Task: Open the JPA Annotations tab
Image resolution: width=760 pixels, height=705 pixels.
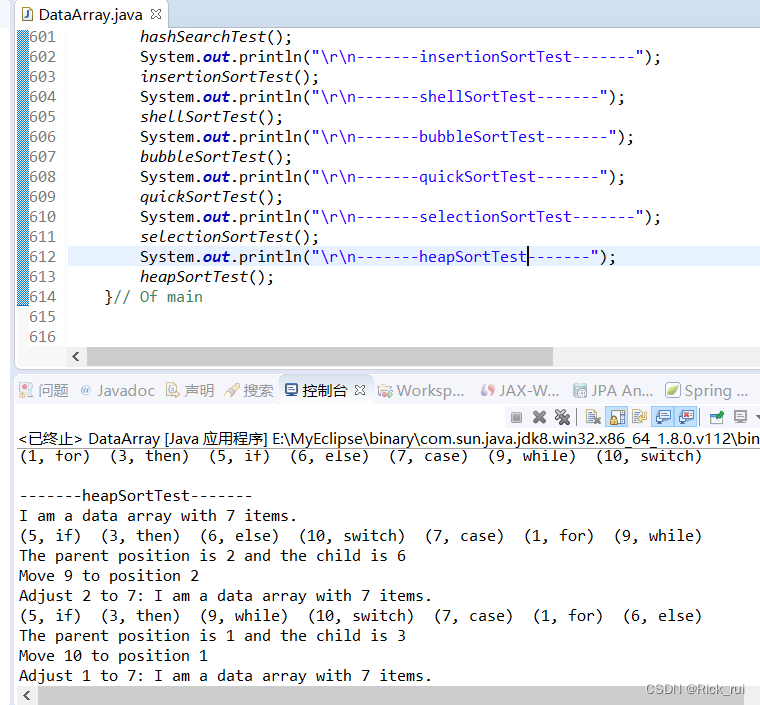Action: tap(613, 391)
